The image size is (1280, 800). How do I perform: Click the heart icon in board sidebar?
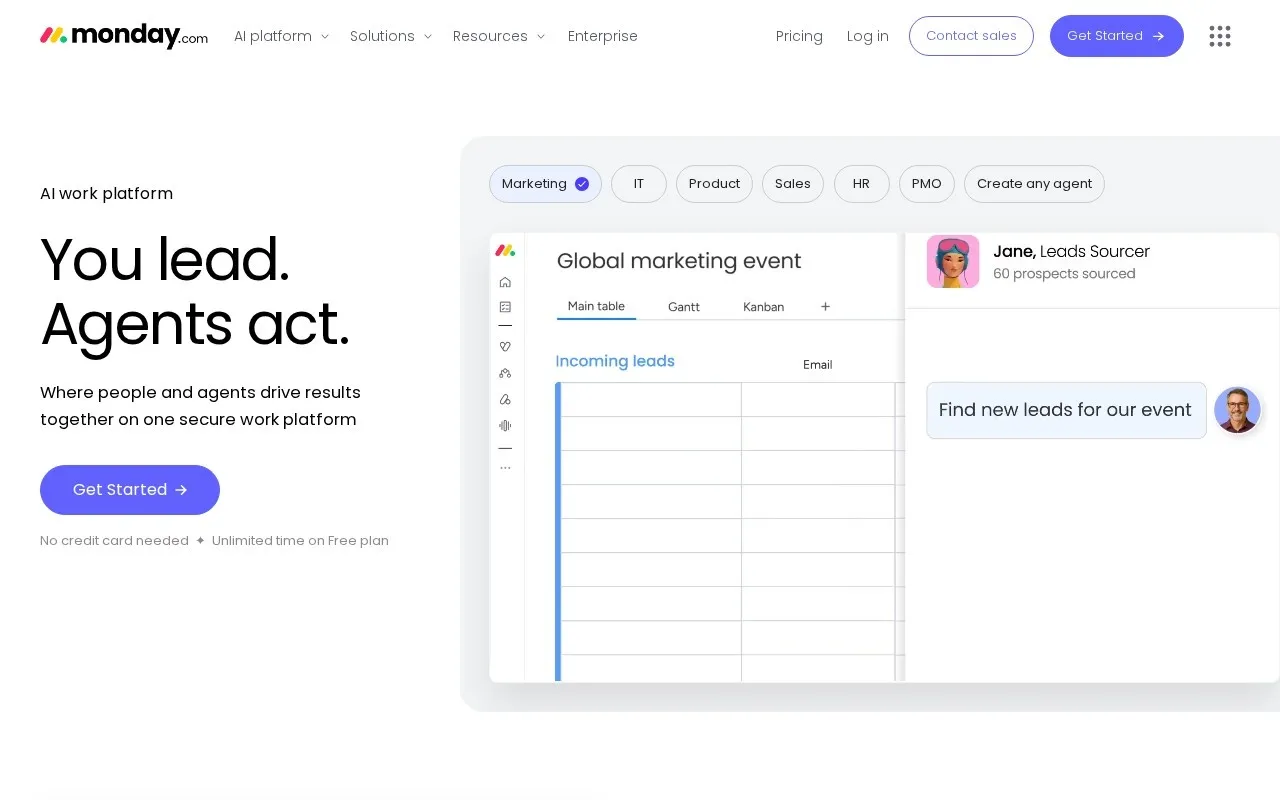[505, 347]
